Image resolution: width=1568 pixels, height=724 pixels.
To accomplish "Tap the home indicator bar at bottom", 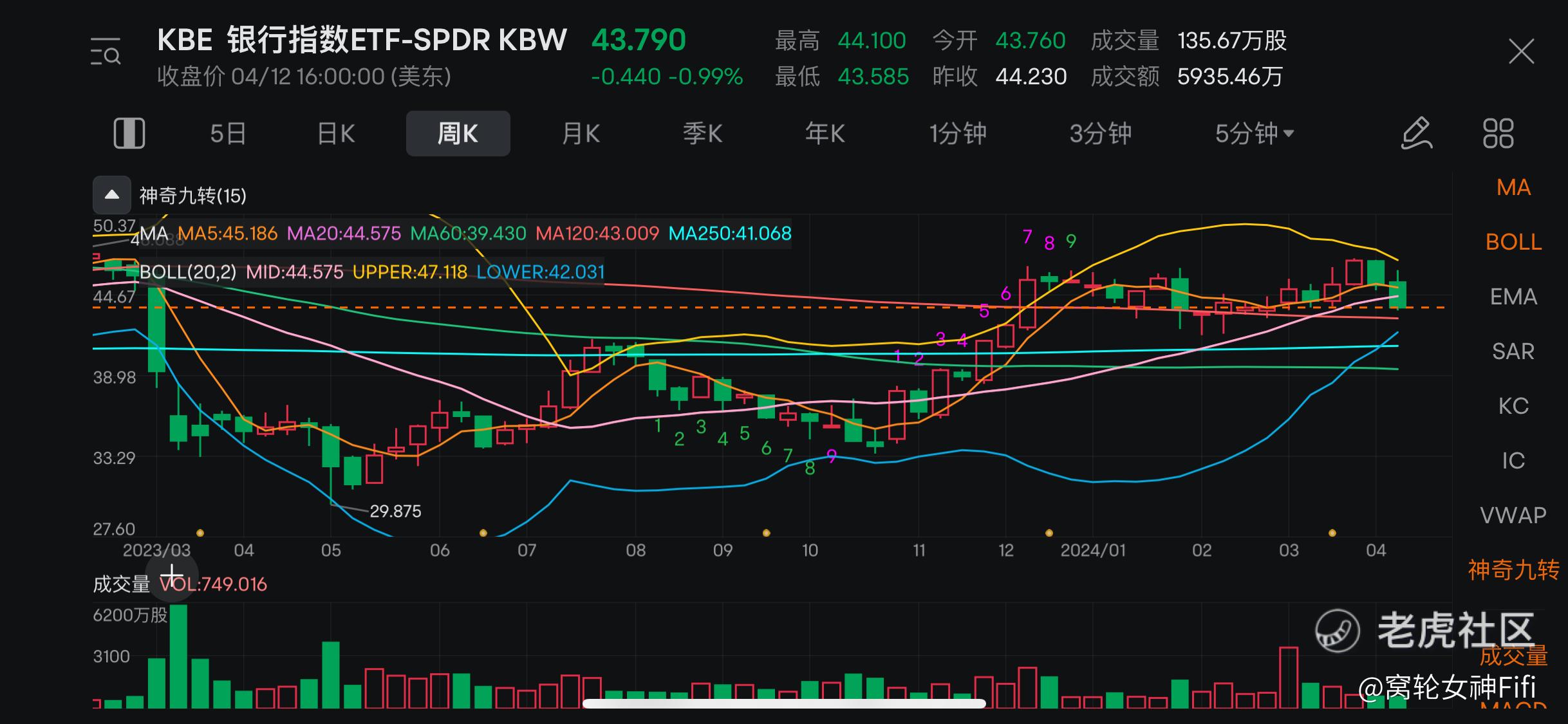I will (x=784, y=703).
